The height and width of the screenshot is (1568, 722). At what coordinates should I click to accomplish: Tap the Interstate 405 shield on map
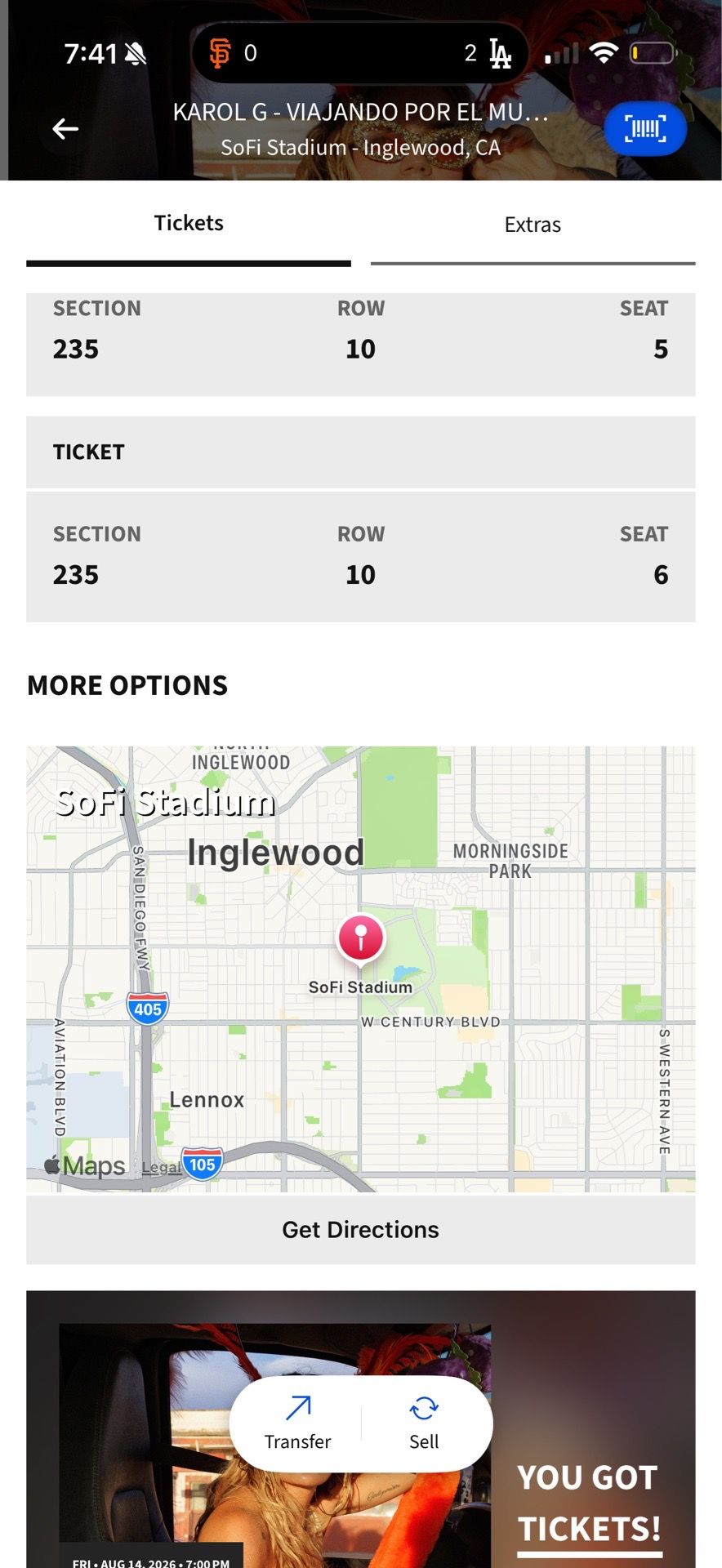(x=148, y=1009)
